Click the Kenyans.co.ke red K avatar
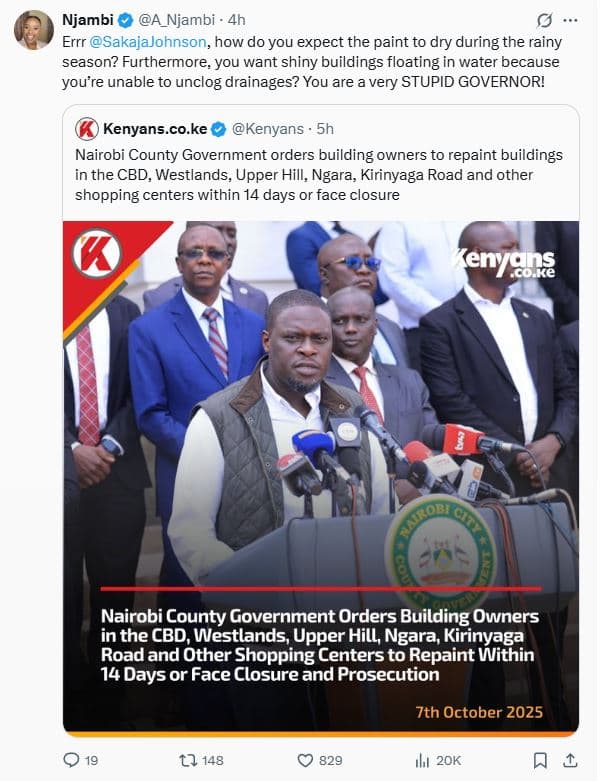Screen dimensions: 601x781 (87, 129)
